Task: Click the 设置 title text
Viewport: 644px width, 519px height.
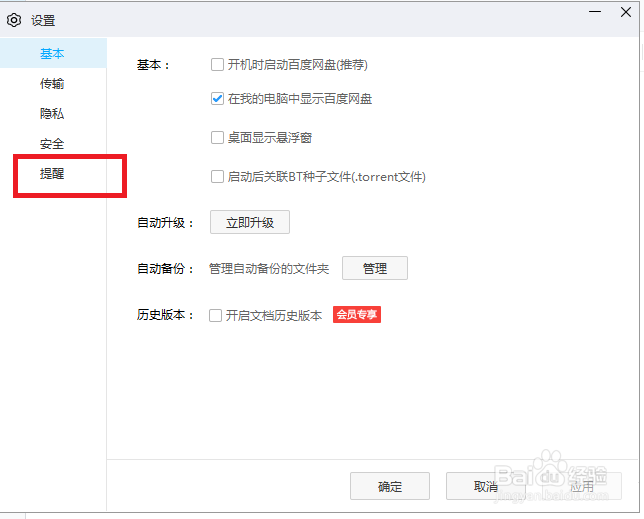Action: coord(43,20)
